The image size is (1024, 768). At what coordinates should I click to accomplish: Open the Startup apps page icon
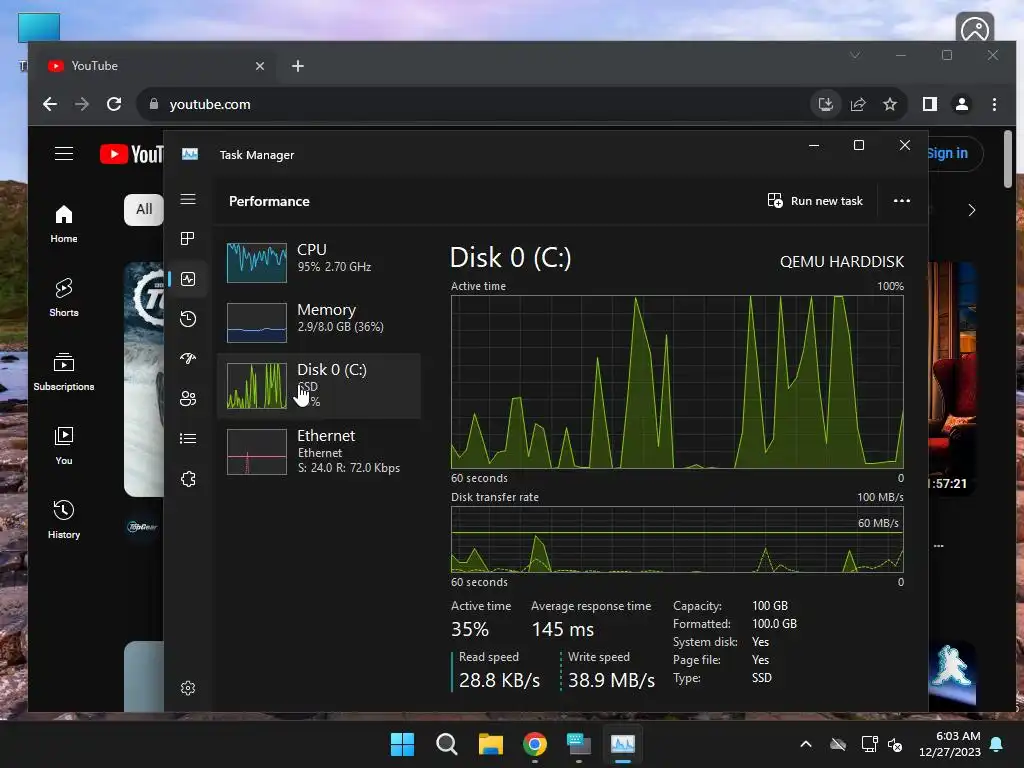click(x=188, y=359)
